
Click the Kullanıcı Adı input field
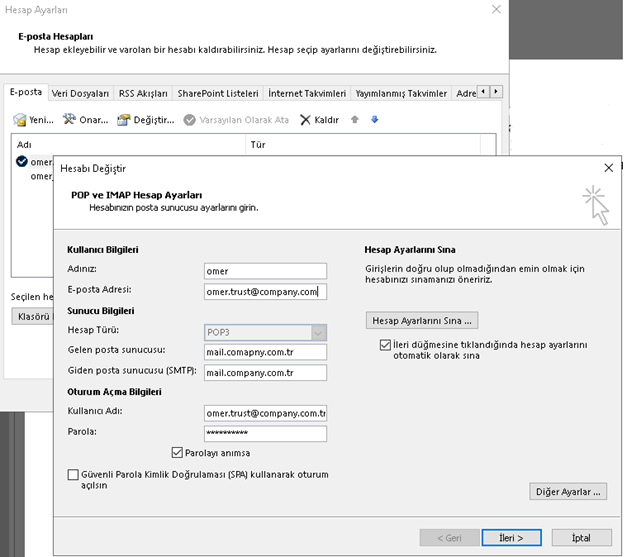[265, 413]
